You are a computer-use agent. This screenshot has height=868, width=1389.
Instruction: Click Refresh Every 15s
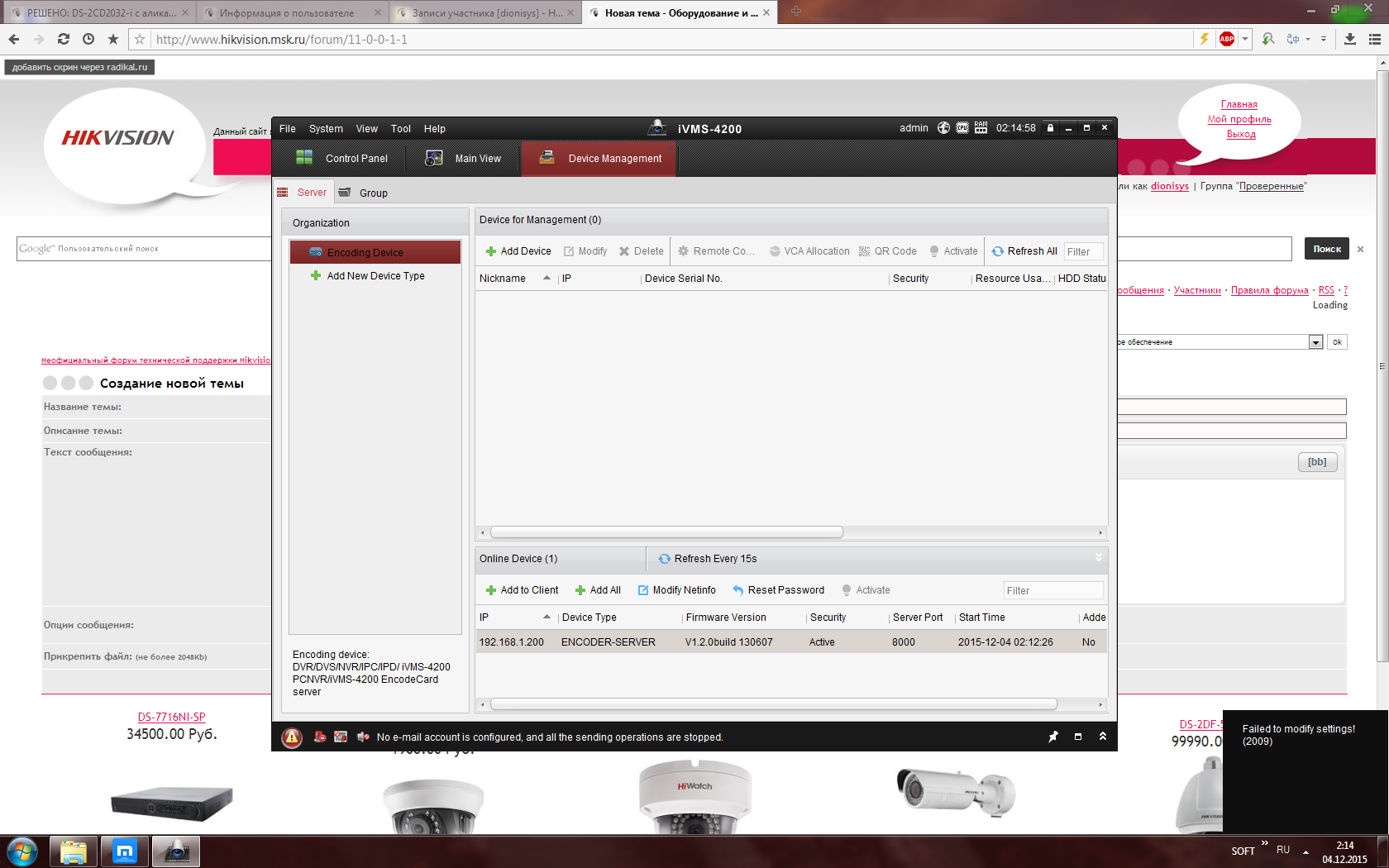click(x=708, y=559)
